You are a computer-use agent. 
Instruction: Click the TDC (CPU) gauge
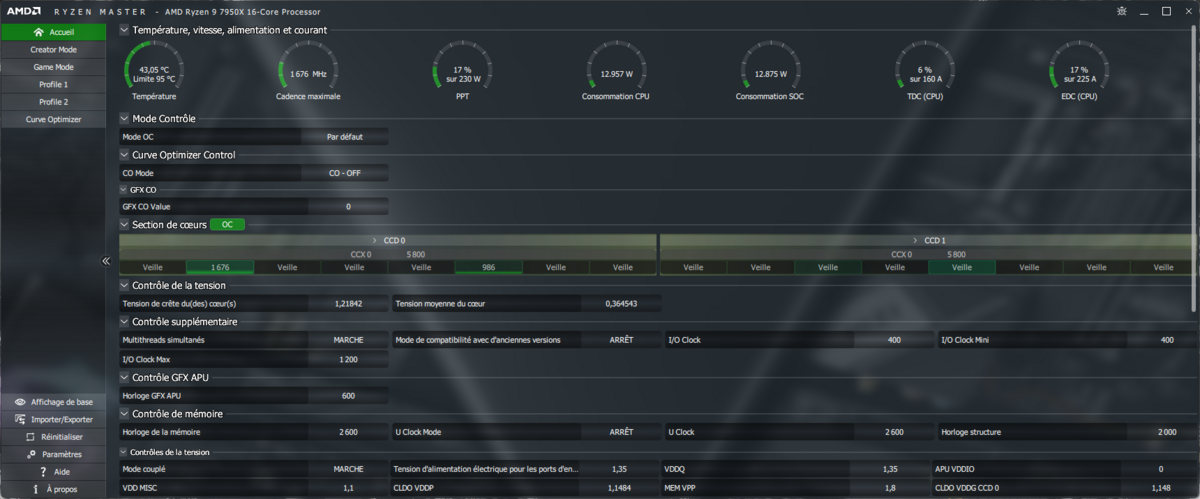pos(924,66)
